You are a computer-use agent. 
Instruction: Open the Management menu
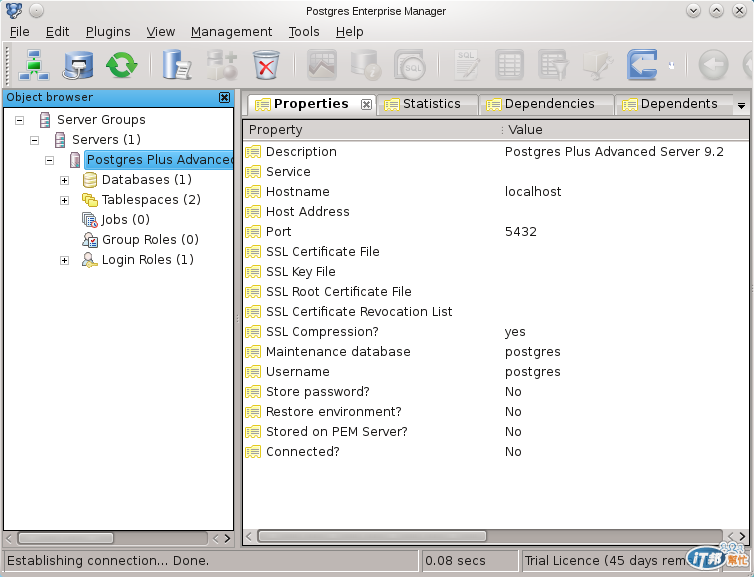[231, 32]
